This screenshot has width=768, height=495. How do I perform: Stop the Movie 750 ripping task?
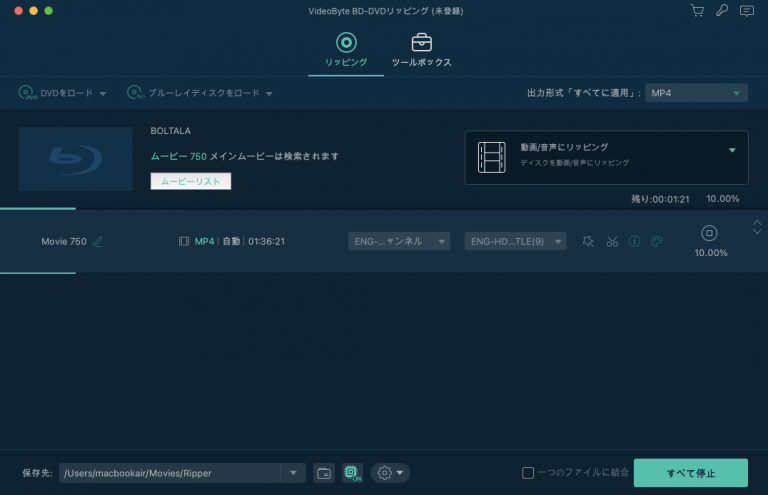[x=710, y=233]
